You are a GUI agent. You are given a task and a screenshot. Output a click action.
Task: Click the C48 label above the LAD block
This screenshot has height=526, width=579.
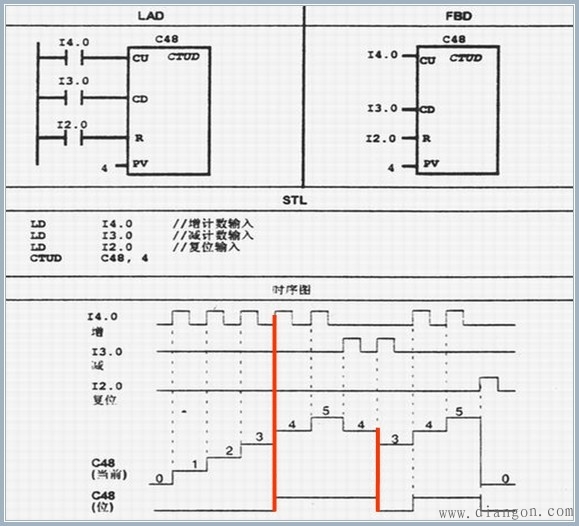167,39
